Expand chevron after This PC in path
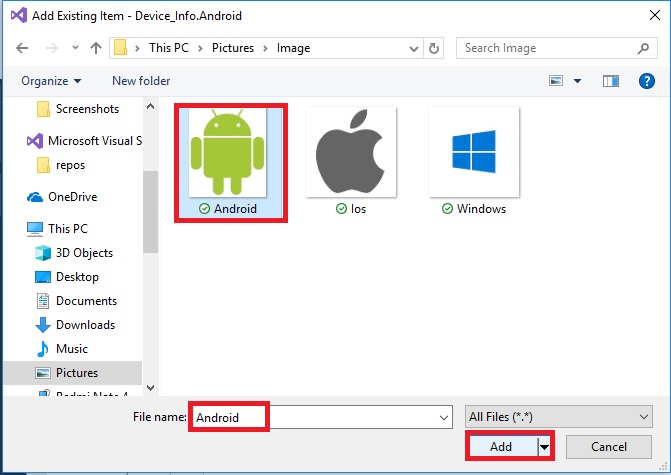The width and height of the screenshot is (671, 475). click(200, 48)
